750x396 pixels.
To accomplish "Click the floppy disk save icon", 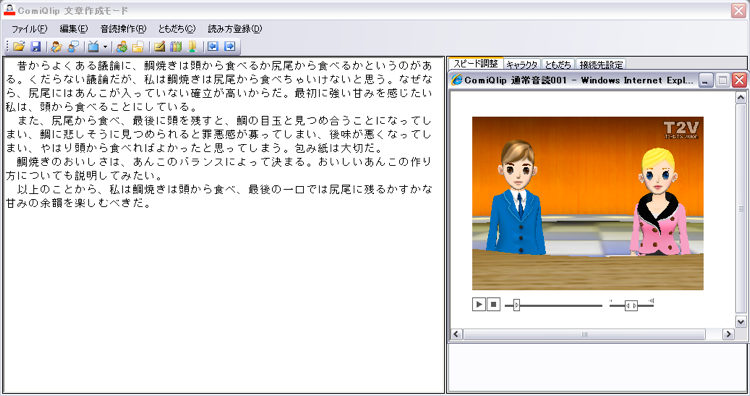I will pyautogui.click(x=36, y=46).
